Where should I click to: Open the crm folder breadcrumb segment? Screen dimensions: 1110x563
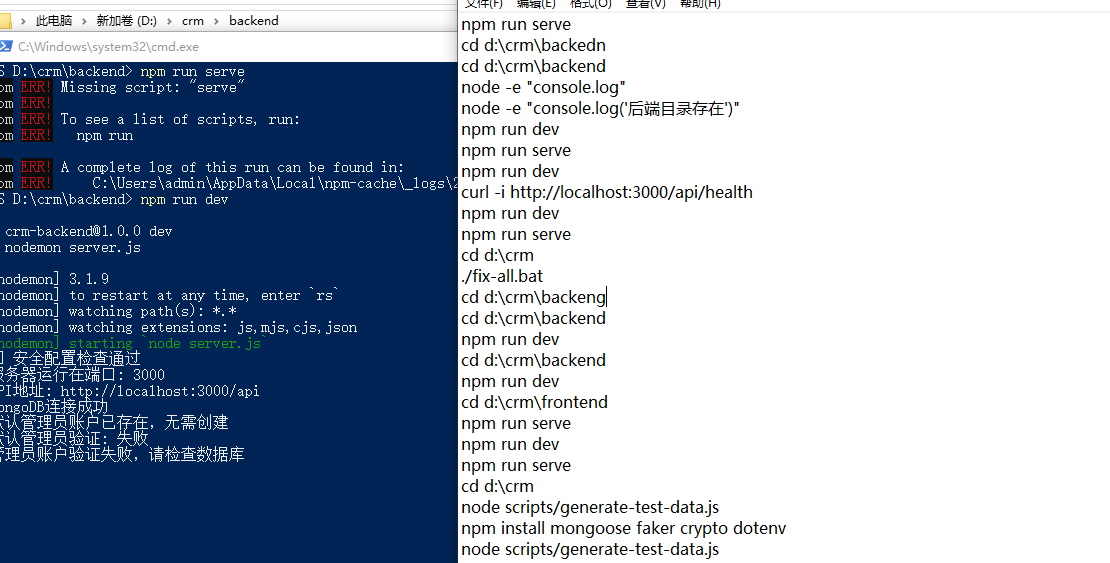click(193, 21)
